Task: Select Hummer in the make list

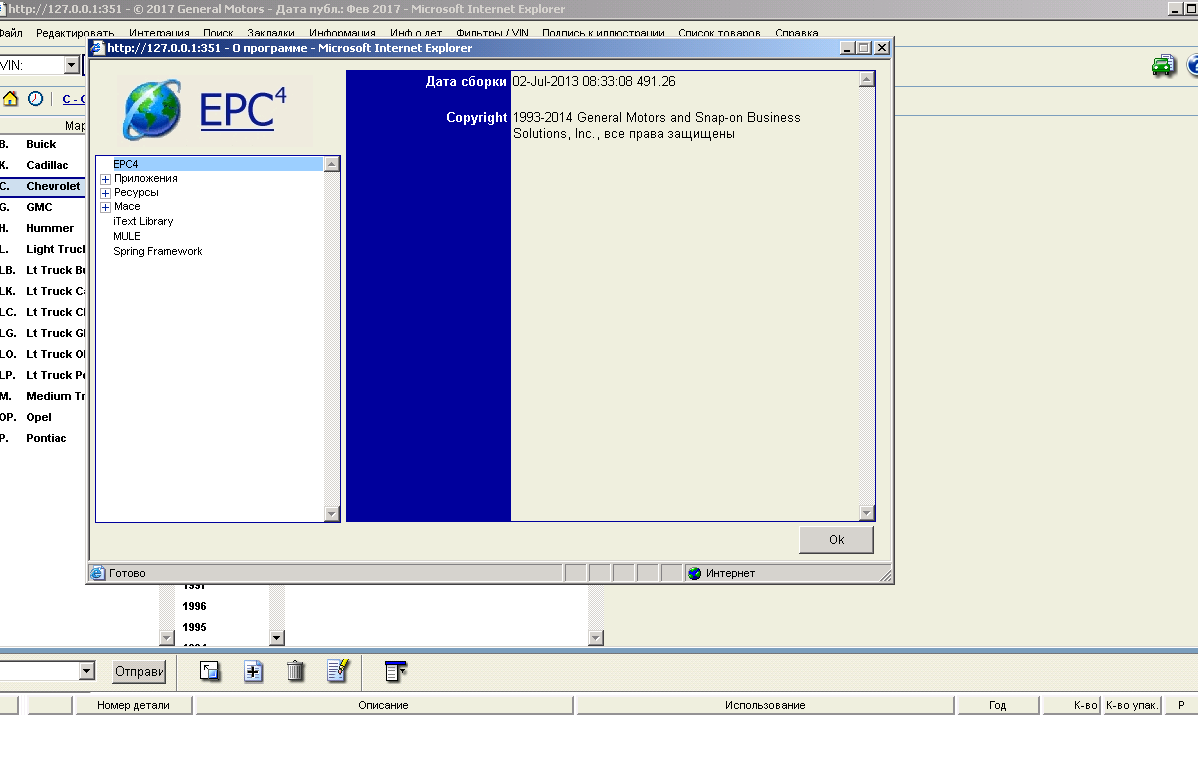Action: coord(50,228)
